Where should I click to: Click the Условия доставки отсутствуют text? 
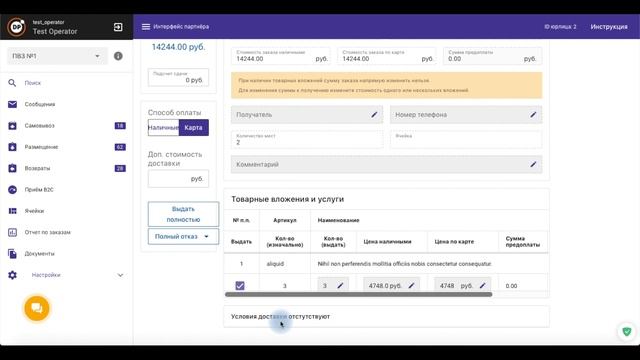[280, 316]
